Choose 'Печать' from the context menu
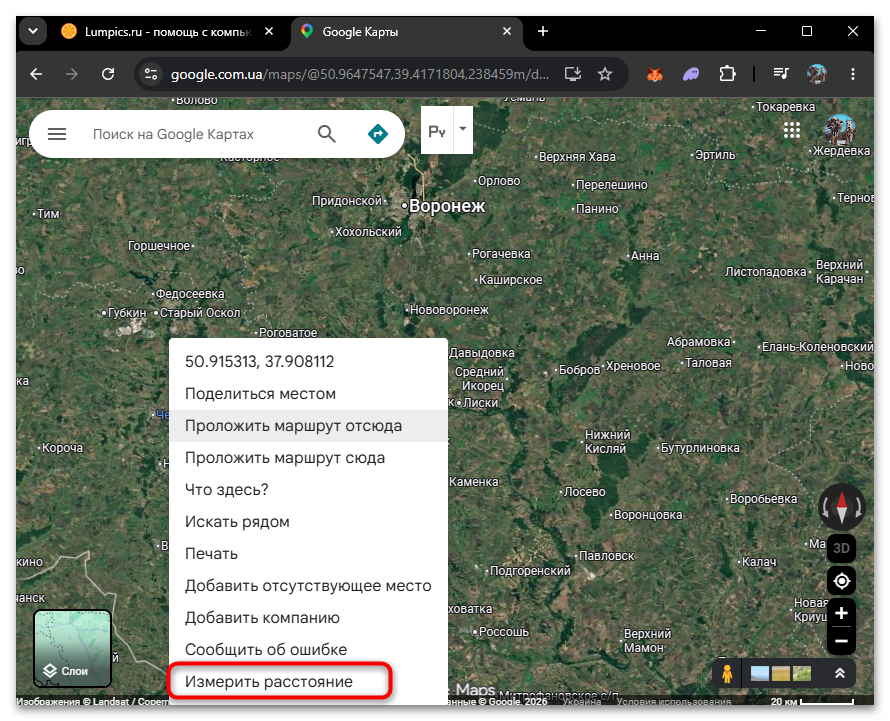The height and width of the screenshot is (721, 890). click(x=308, y=554)
